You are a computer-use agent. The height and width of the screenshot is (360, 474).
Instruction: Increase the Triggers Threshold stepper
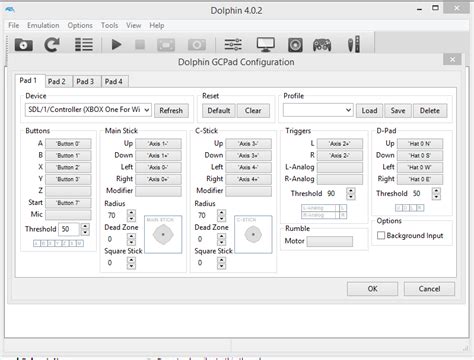pyautogui.click(x=351, y=191)
